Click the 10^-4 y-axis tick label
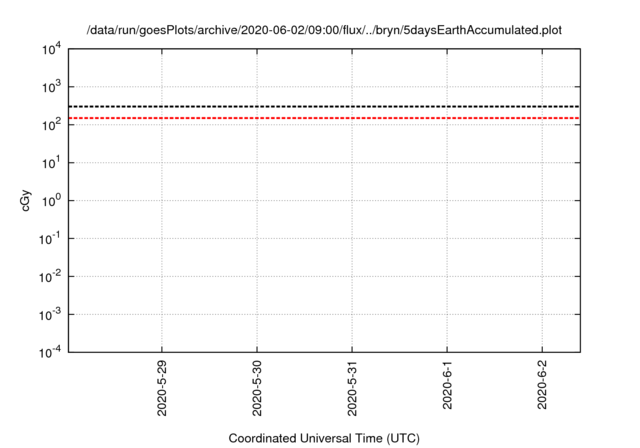640x448 pixels. pos(50,352)
